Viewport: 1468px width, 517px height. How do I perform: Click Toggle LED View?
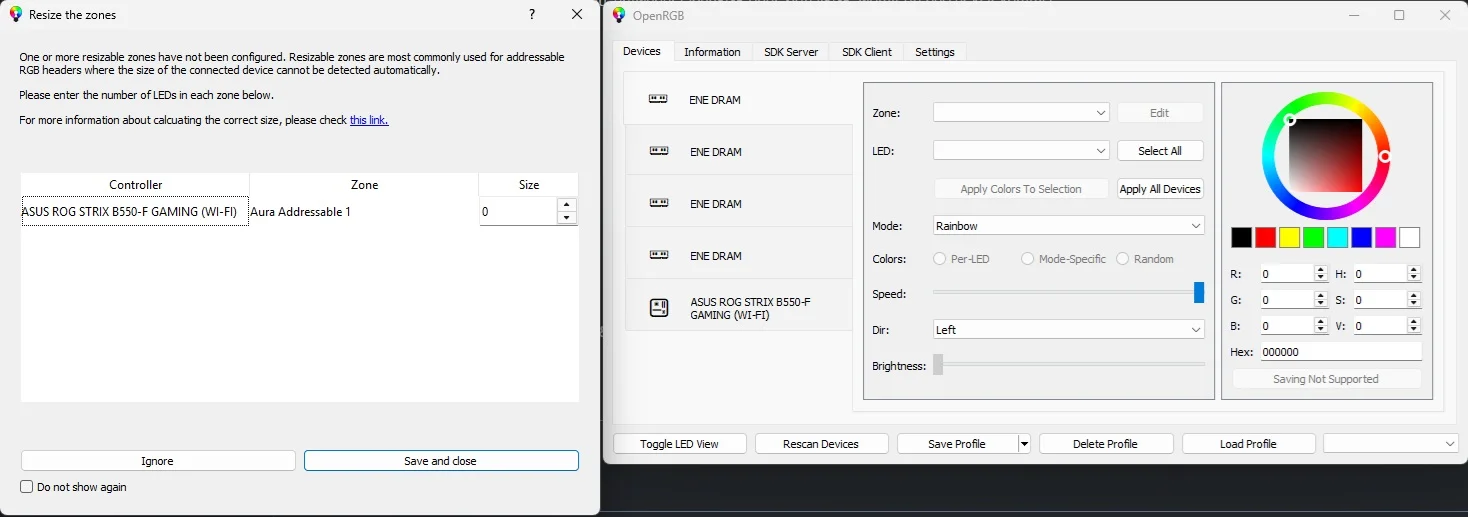680,444
